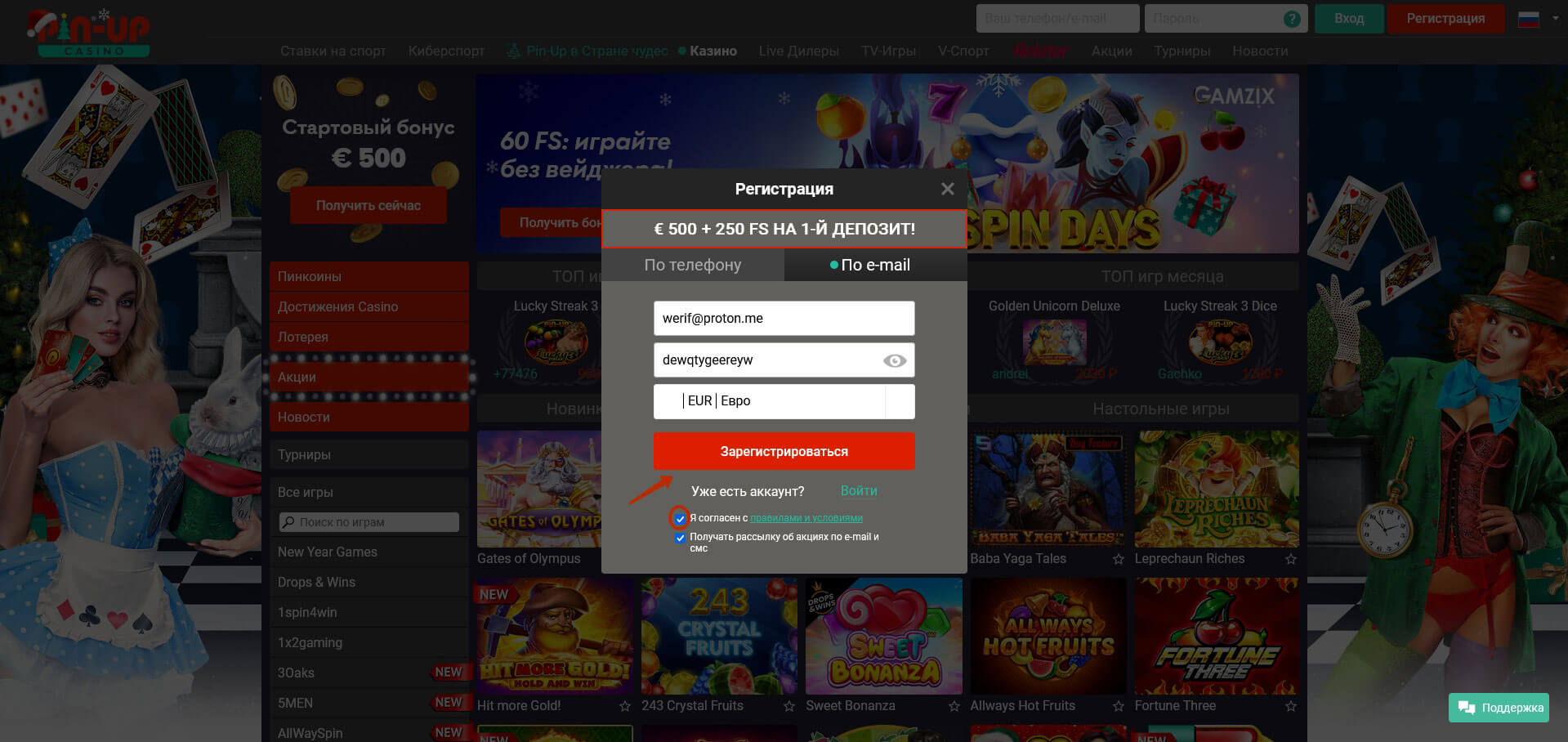1568x742 pixels.
Task: Click the Зарегистрироваться button
Action: [784, 451]
